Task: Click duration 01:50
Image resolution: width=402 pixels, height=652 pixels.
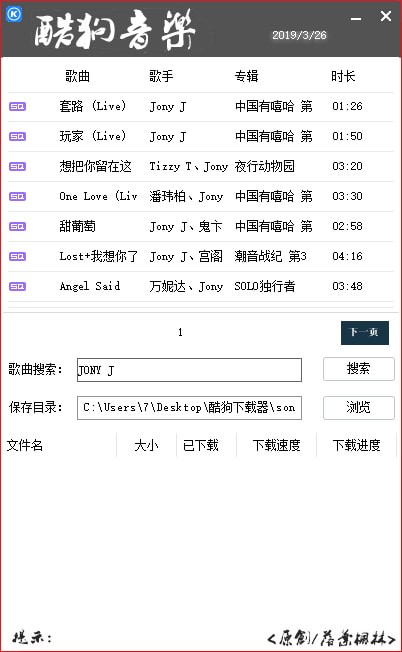Action: coord(347,136)
